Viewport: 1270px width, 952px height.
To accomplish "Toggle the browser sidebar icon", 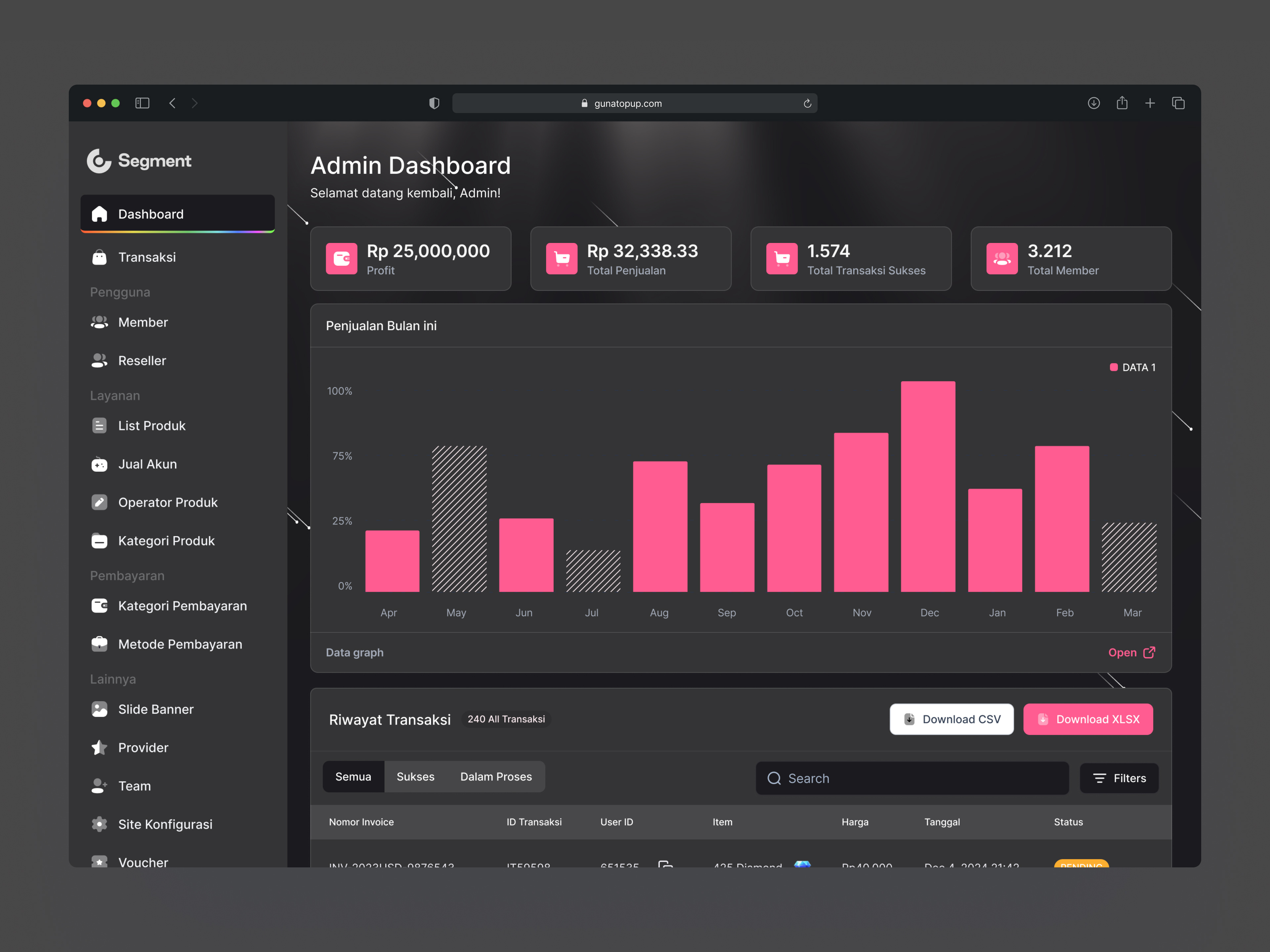I will [x=142, y=103].
